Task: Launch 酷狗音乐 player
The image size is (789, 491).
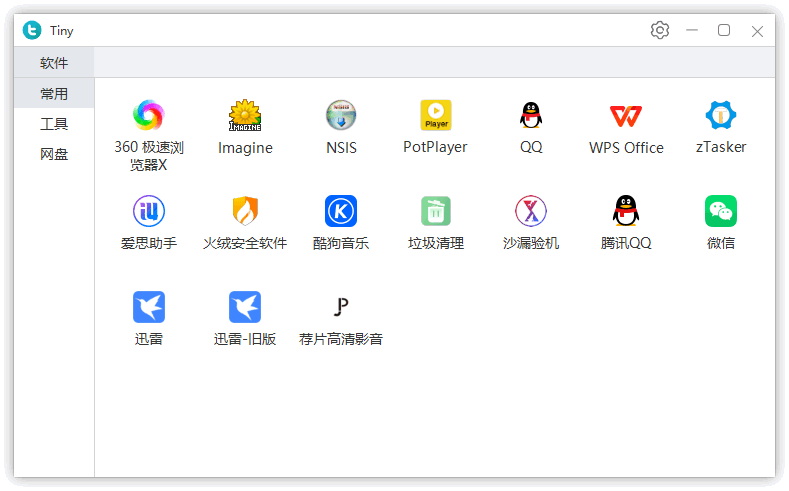Action: click(341, 211)
